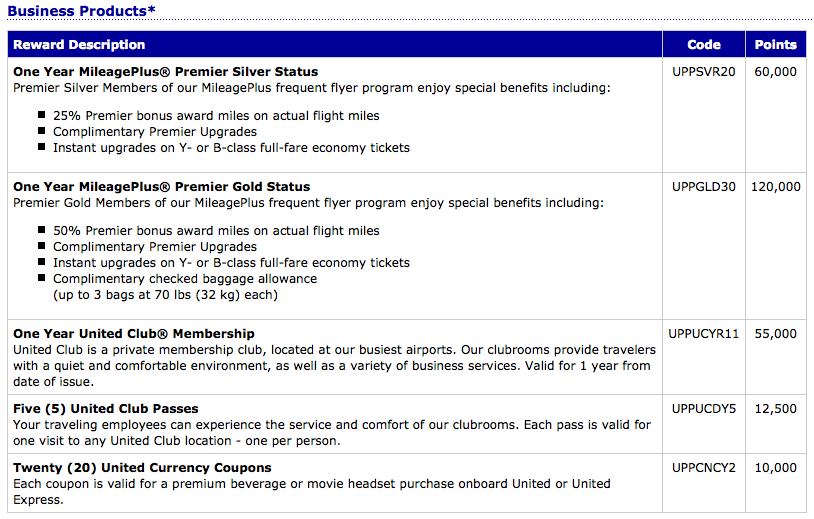Click the 60,000 points value

[x=775, y=72]
